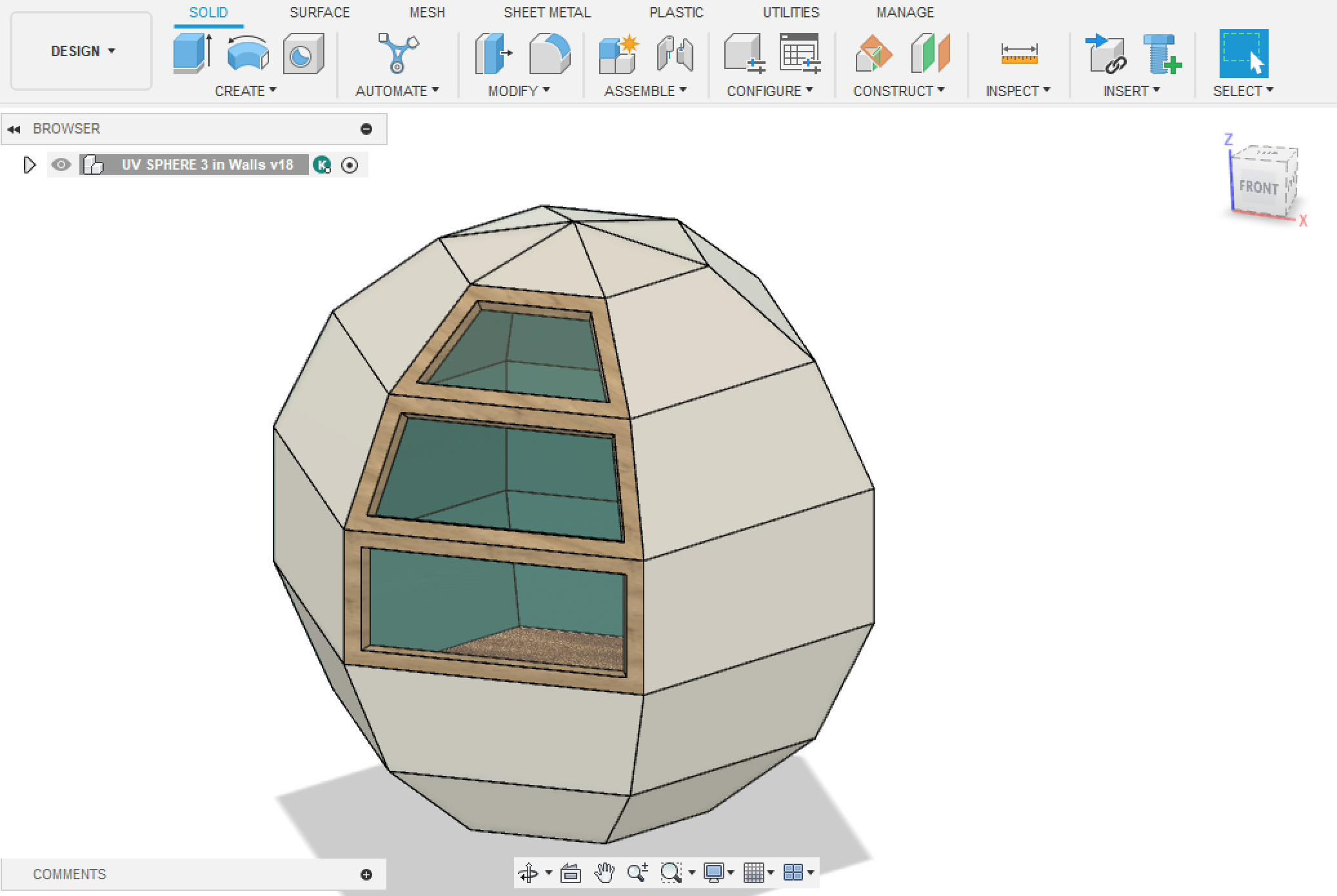Open the CONSTRUCT dropdown menu

tap(899, 91)
